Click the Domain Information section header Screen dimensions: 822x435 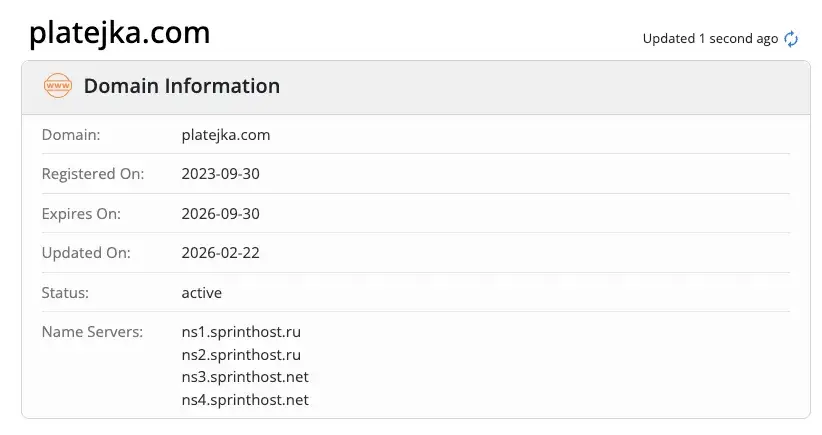pyautogui.click(x=181, y=86)
